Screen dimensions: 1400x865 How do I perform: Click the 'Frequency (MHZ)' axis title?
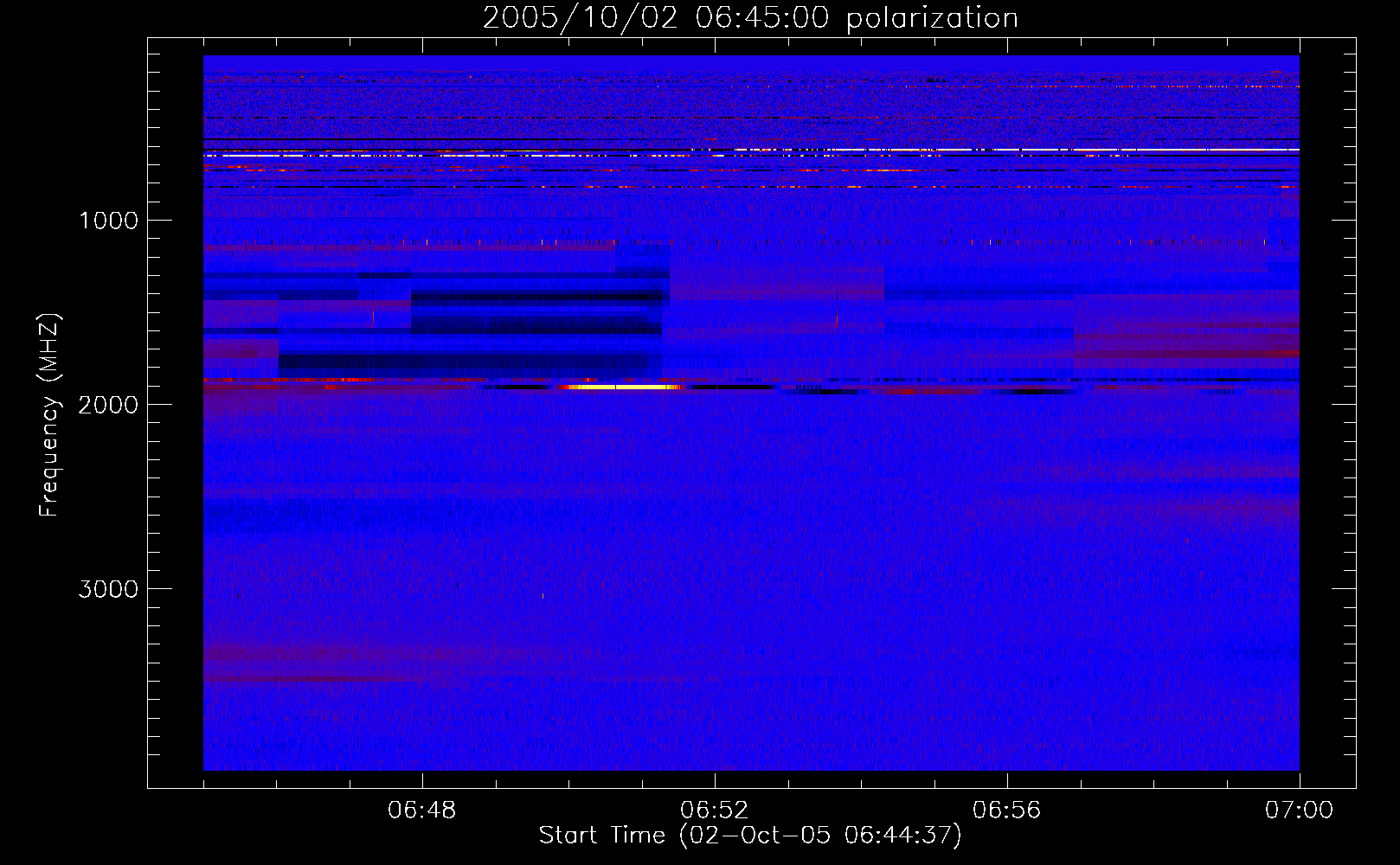(x=49, y=415)
